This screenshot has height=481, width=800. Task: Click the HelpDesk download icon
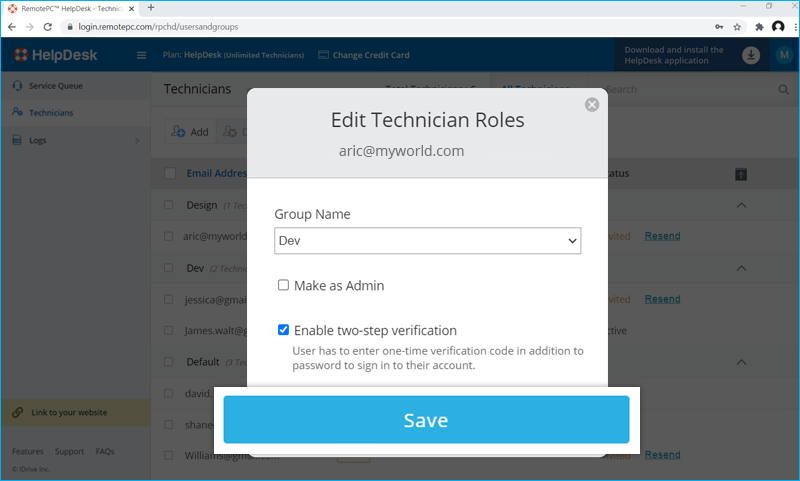[x=751, y=55]
